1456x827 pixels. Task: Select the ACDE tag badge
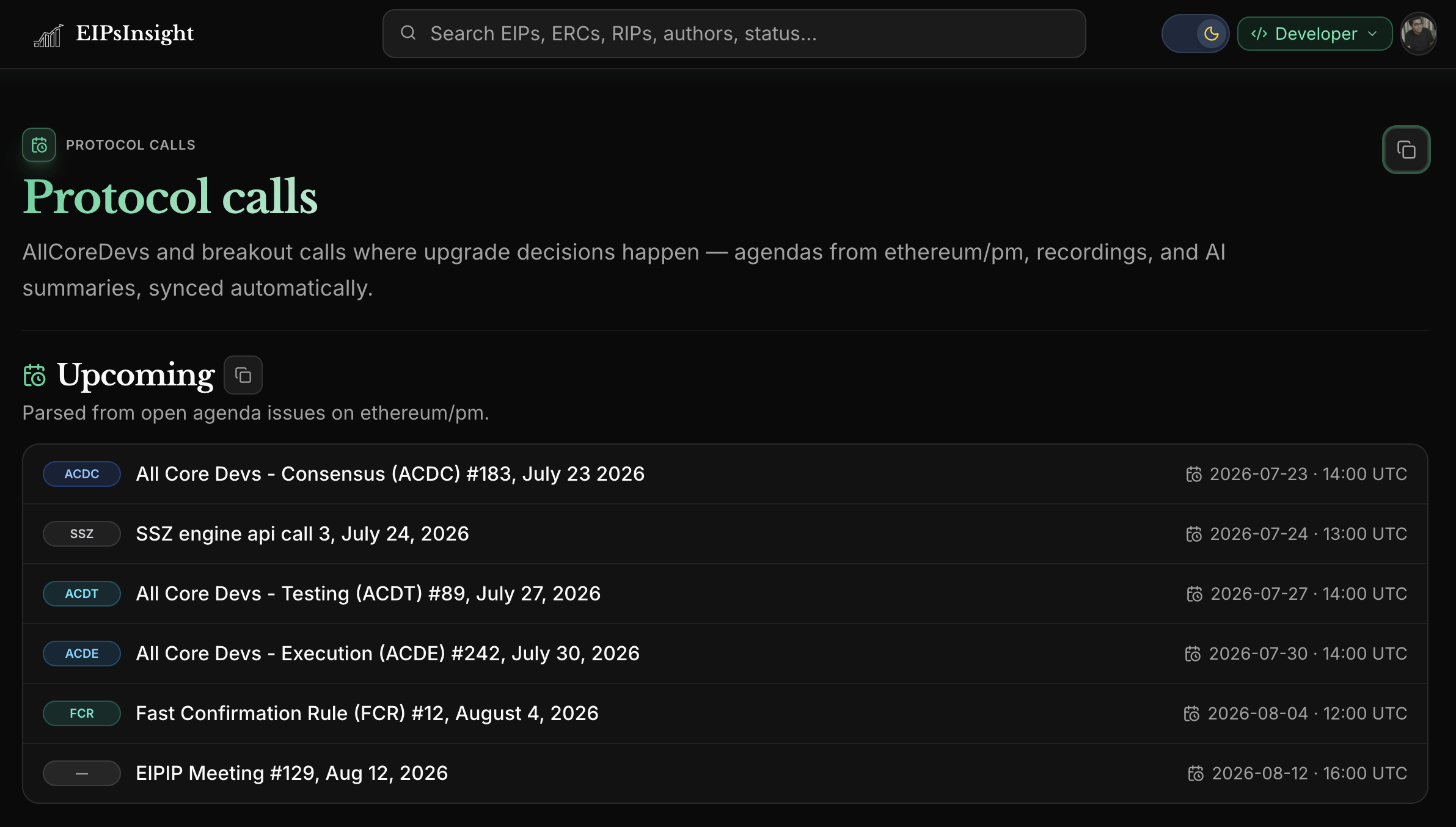point(82,654)
